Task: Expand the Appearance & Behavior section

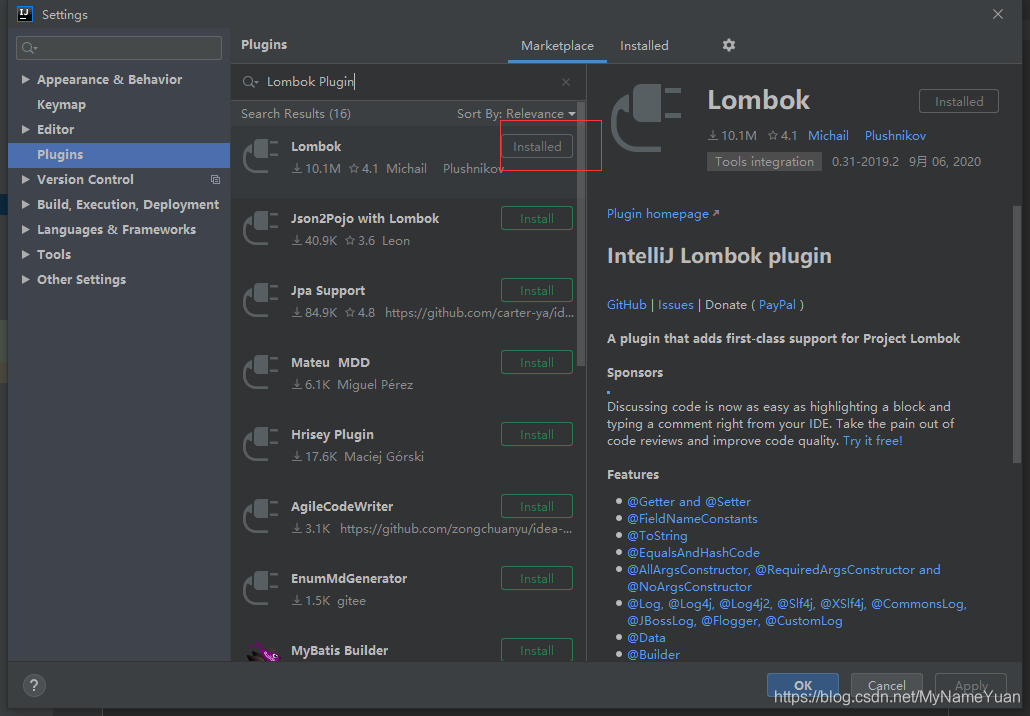Action: [26, 79]
